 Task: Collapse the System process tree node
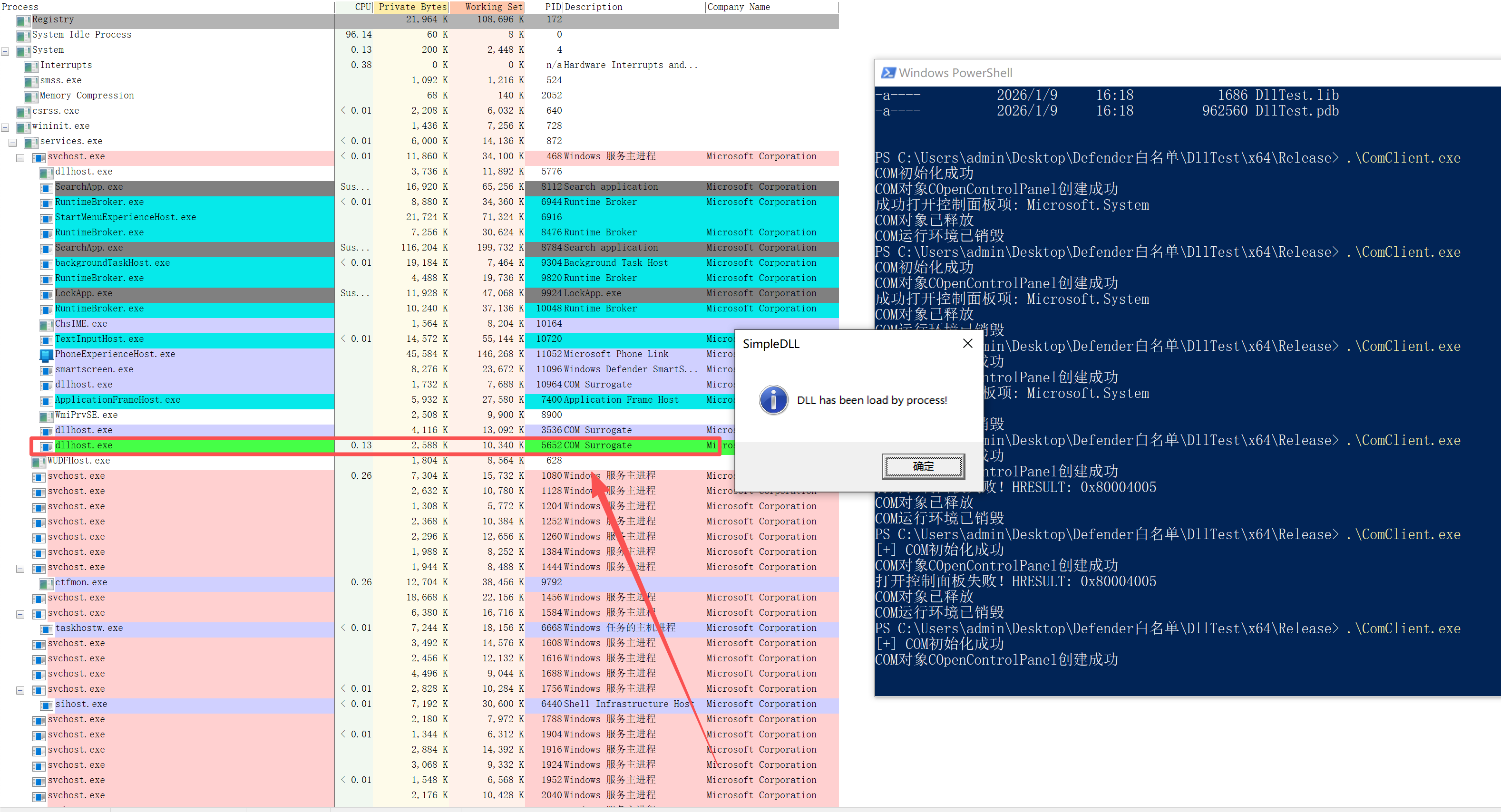(x=5, y=51)
